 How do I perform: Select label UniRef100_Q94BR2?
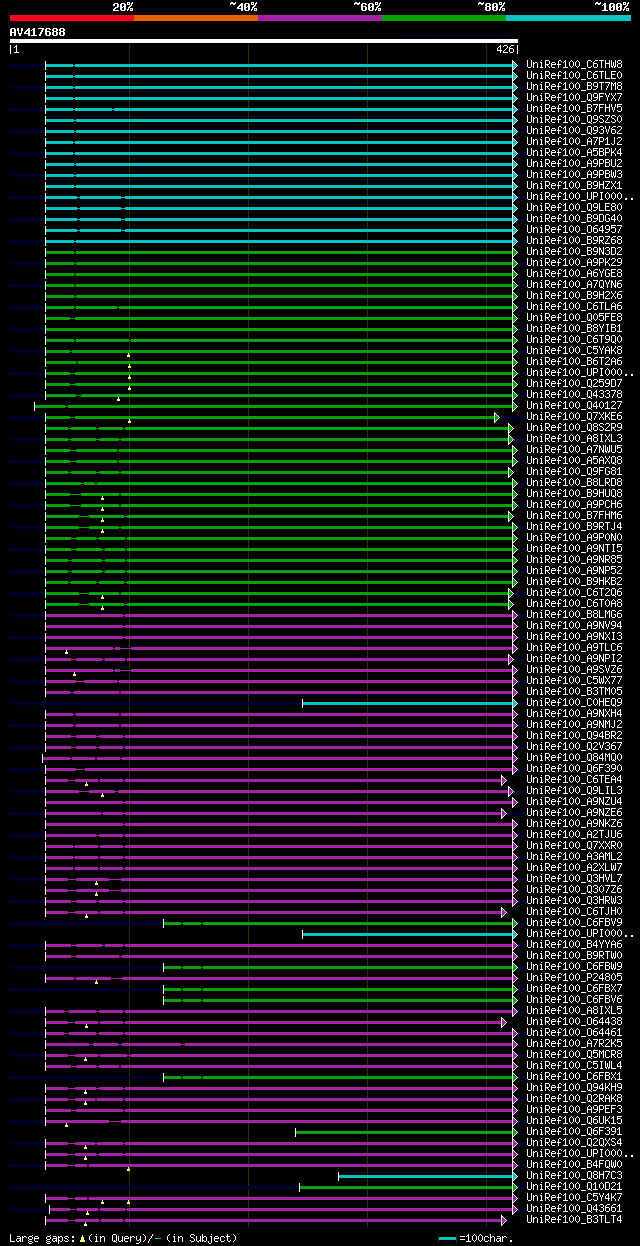point(574,736)
